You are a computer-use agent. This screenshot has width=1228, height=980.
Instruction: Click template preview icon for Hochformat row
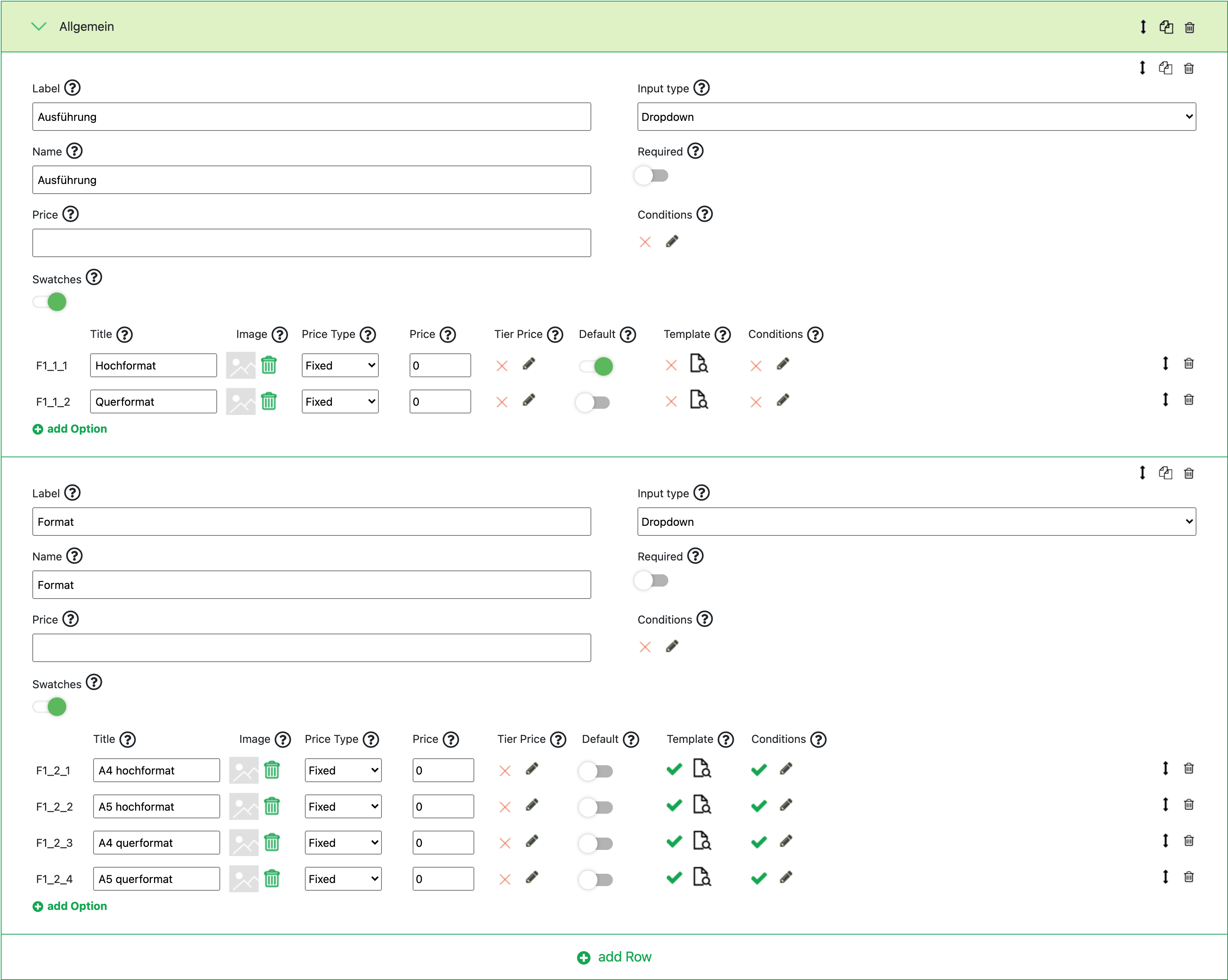click(x=698, y=364)
